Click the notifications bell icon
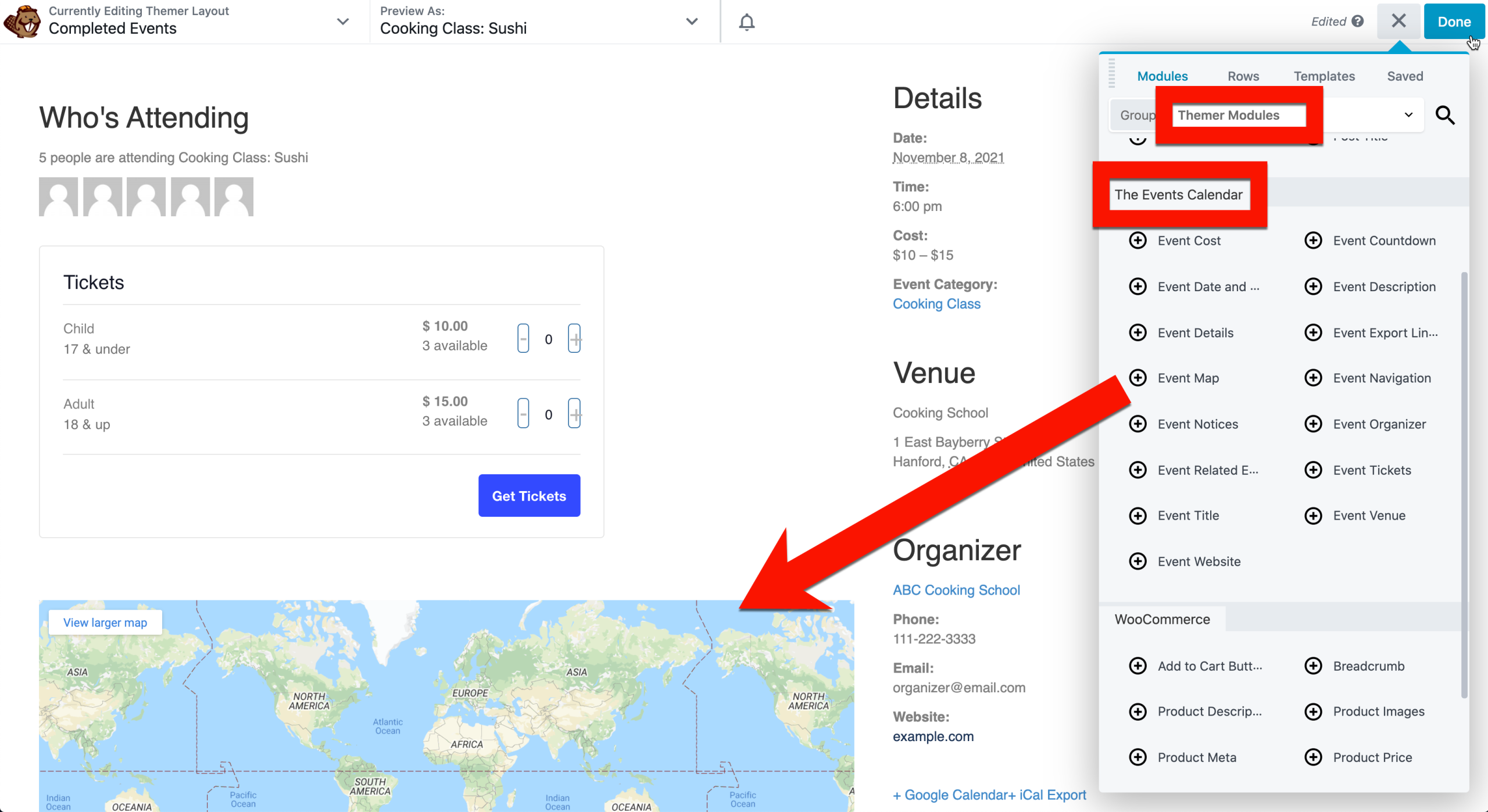 (747, 22)
